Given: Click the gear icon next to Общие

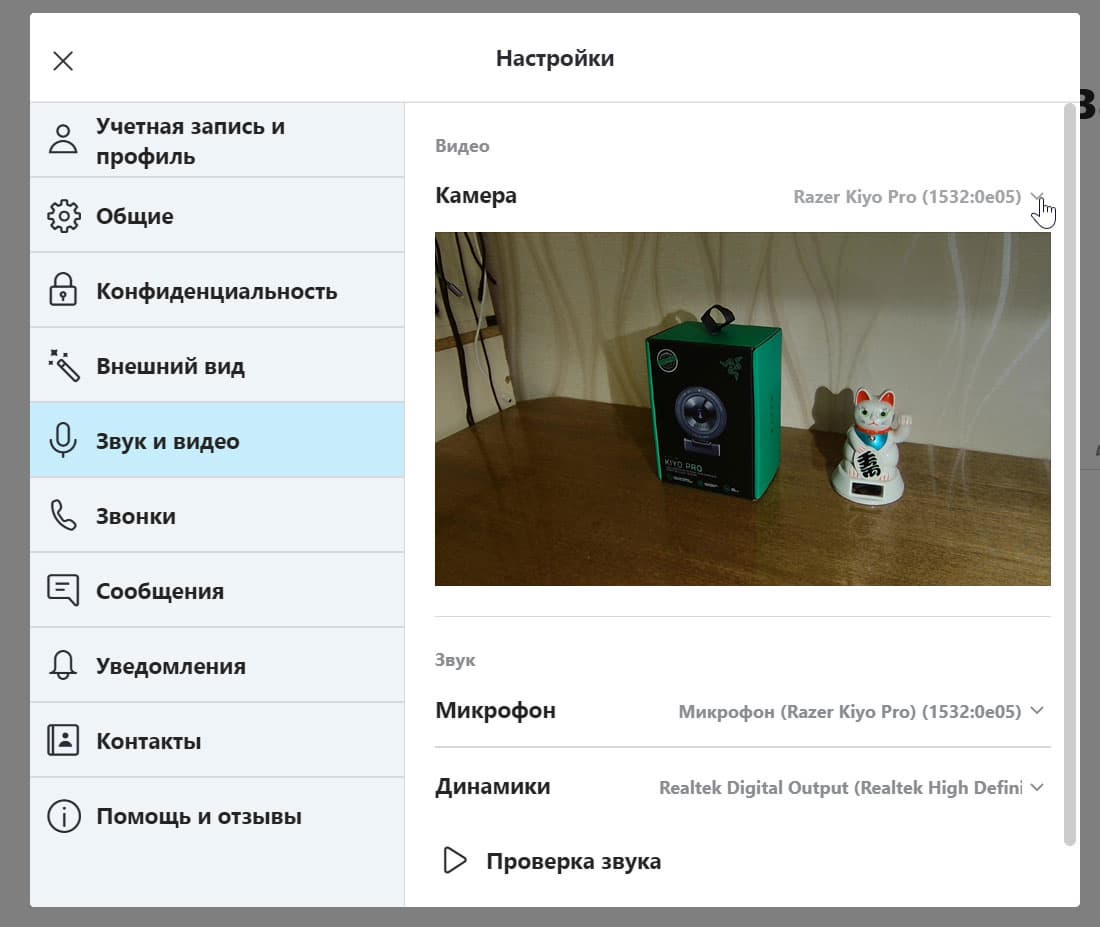Looking at the screenshot, I should pyautogui.click(x=64, y=215).
